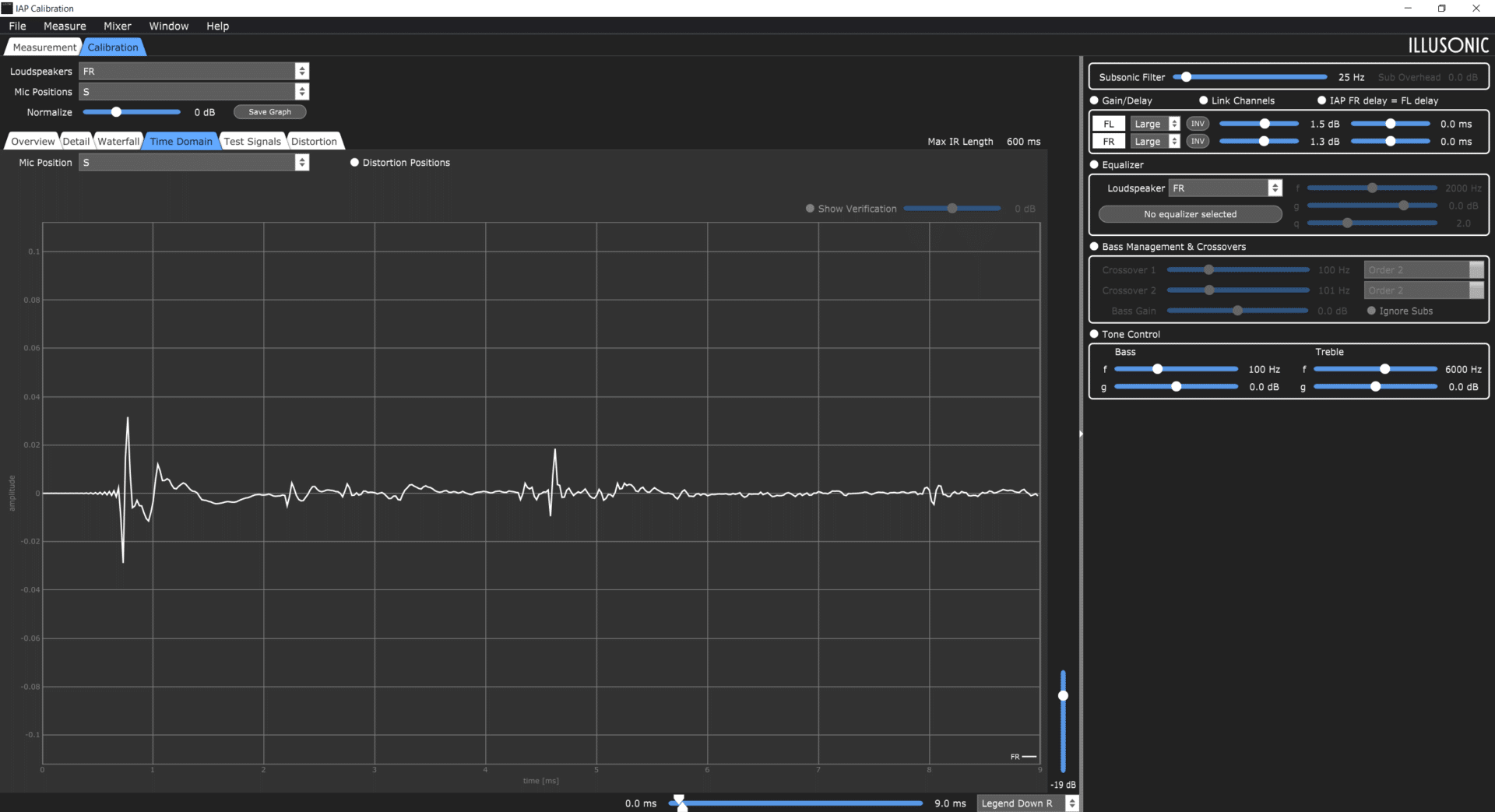Click panel splitter collapse arrow

(1081, 434)
